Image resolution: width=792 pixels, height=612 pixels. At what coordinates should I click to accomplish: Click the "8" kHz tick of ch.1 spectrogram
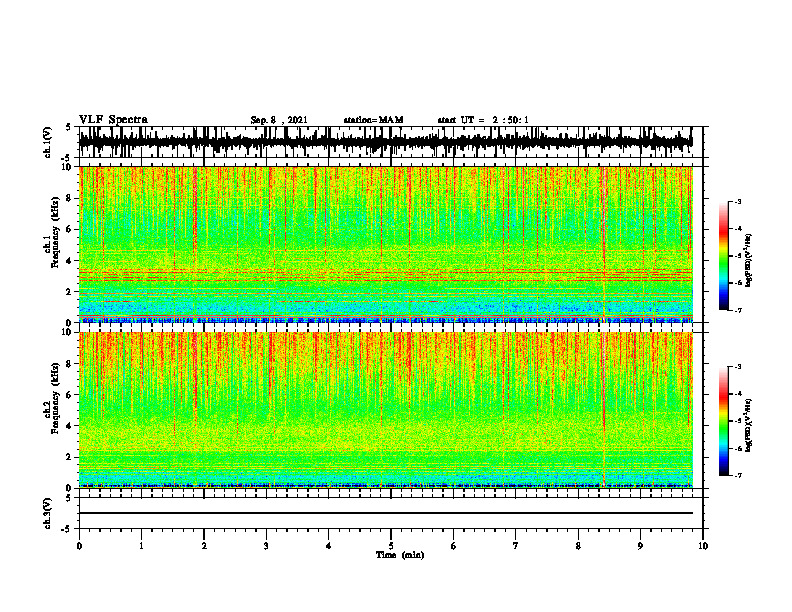click(x=70, y=198)
